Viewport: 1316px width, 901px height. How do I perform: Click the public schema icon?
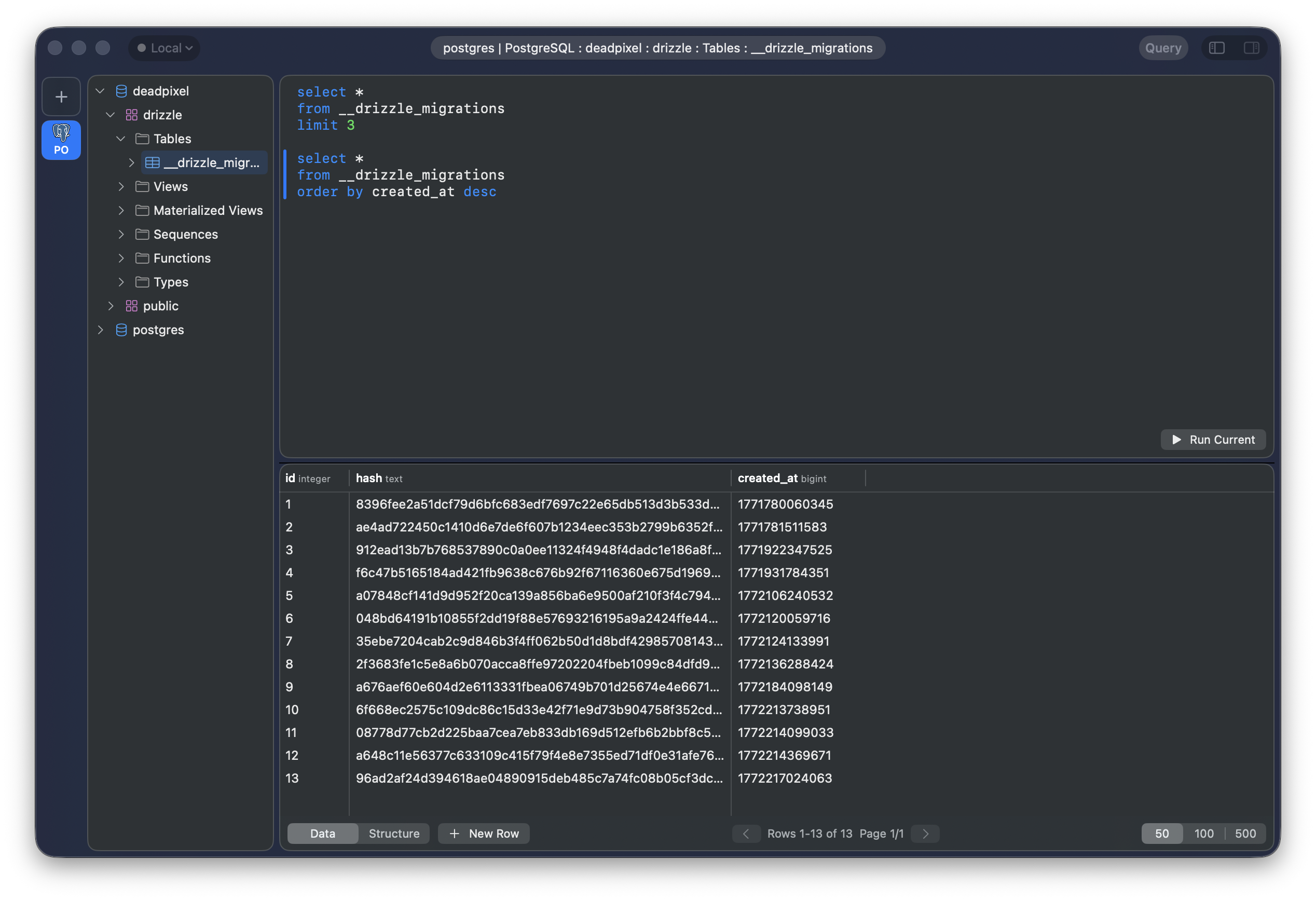click(131, 306)
